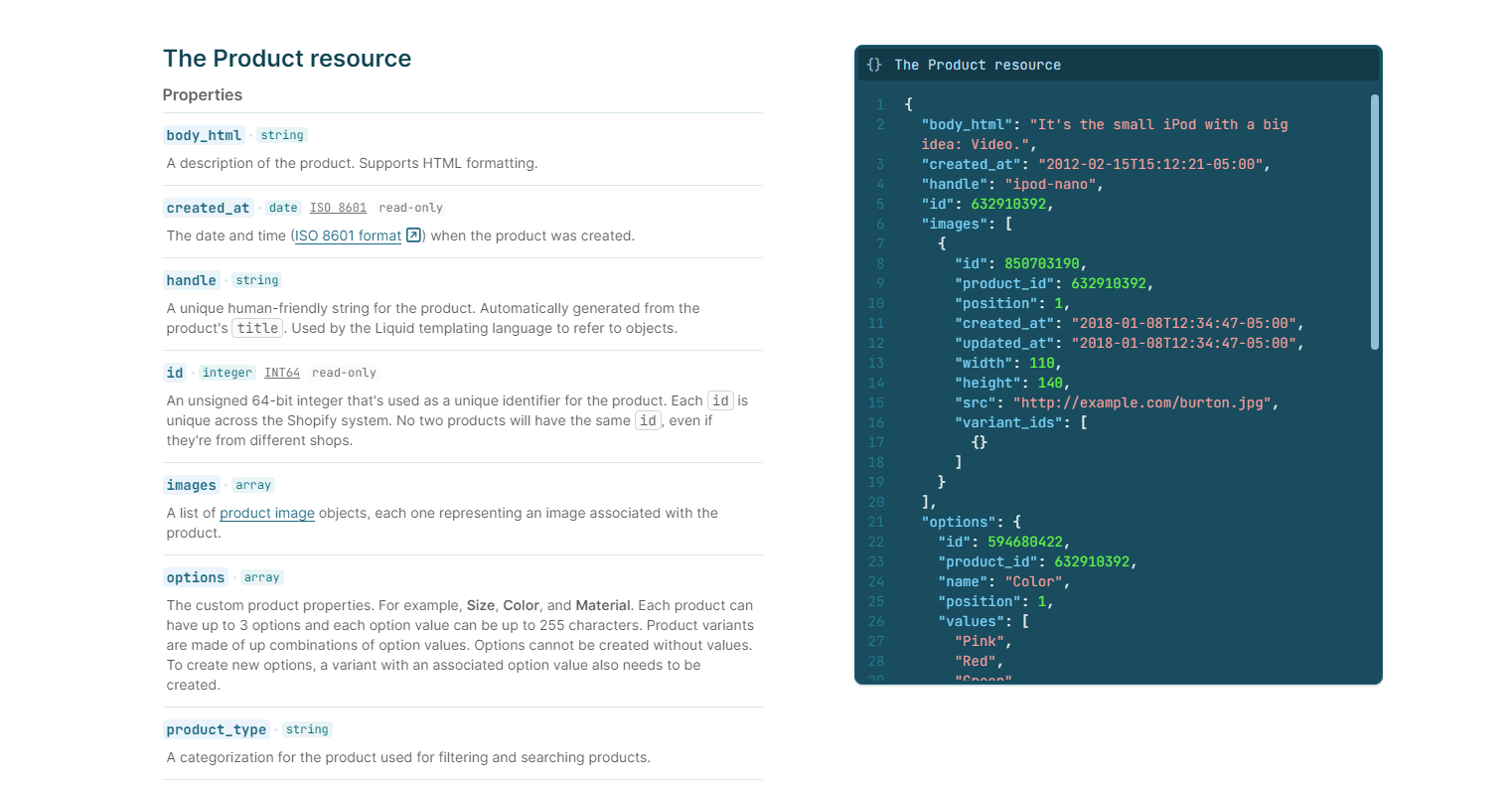Click the array badge next to options

coord(261,577)
